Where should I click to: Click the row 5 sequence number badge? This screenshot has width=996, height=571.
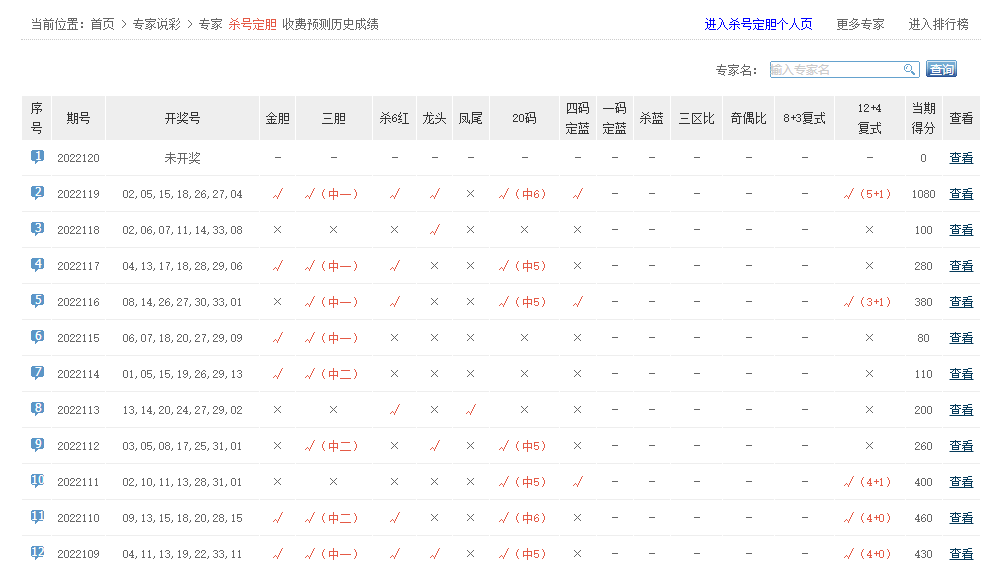(37, 301)
